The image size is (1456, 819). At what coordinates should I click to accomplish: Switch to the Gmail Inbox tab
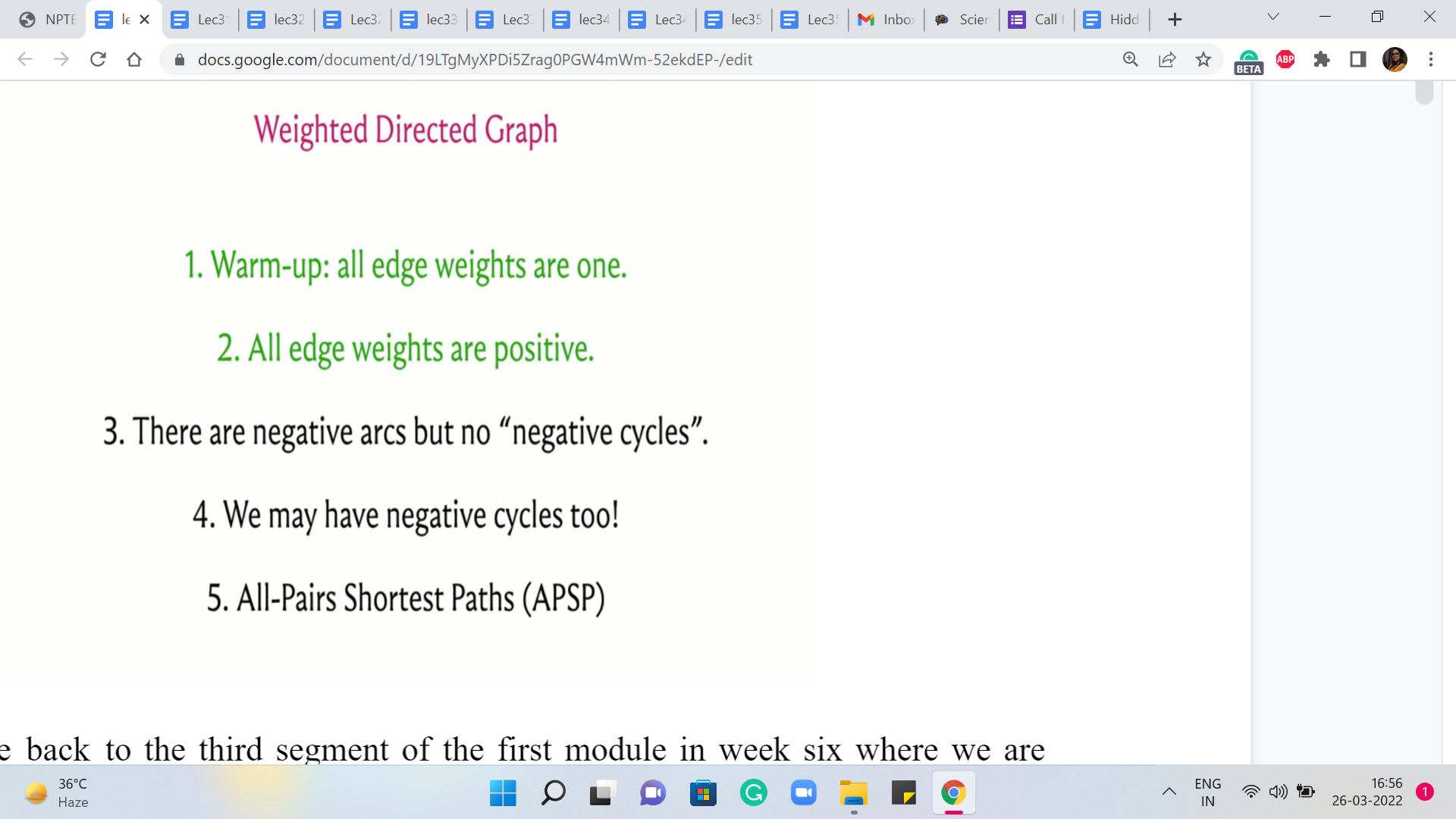886,20
